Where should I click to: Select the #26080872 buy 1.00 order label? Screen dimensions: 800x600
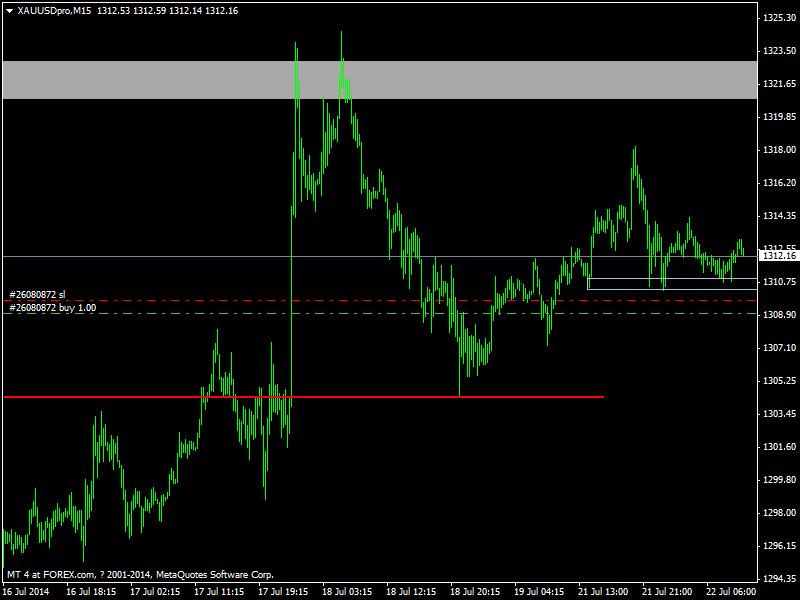[x=53, y=308]
